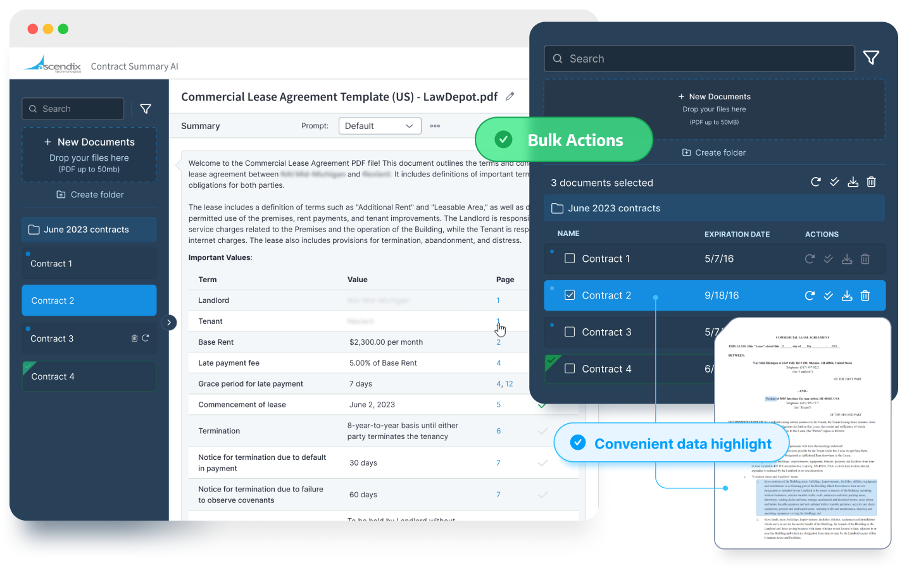
Task: Verify the Termination row checkmark
Action: point(542,431)
